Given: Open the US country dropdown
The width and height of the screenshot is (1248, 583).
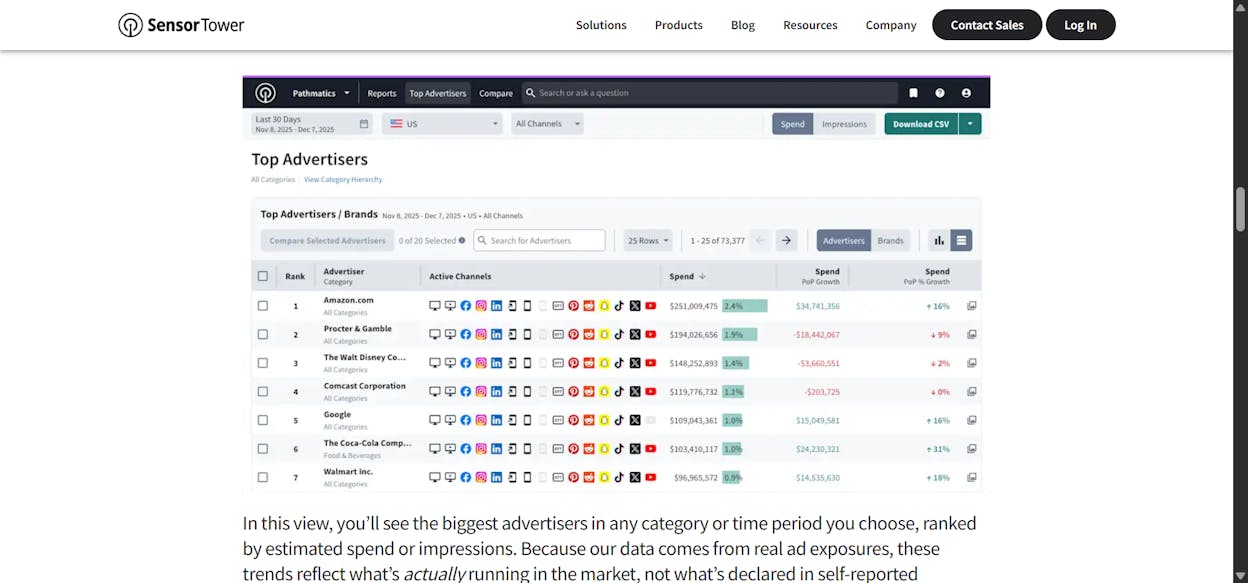Looking at the screenshot, I should (x=443, y=124).
